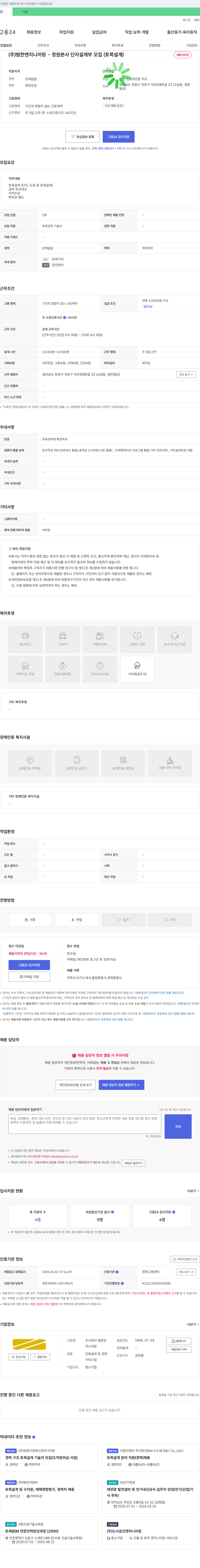Viewport: 200px width, 1568px height.
Task: Switch to the 근무조건 tab
Action: [43, 46]
